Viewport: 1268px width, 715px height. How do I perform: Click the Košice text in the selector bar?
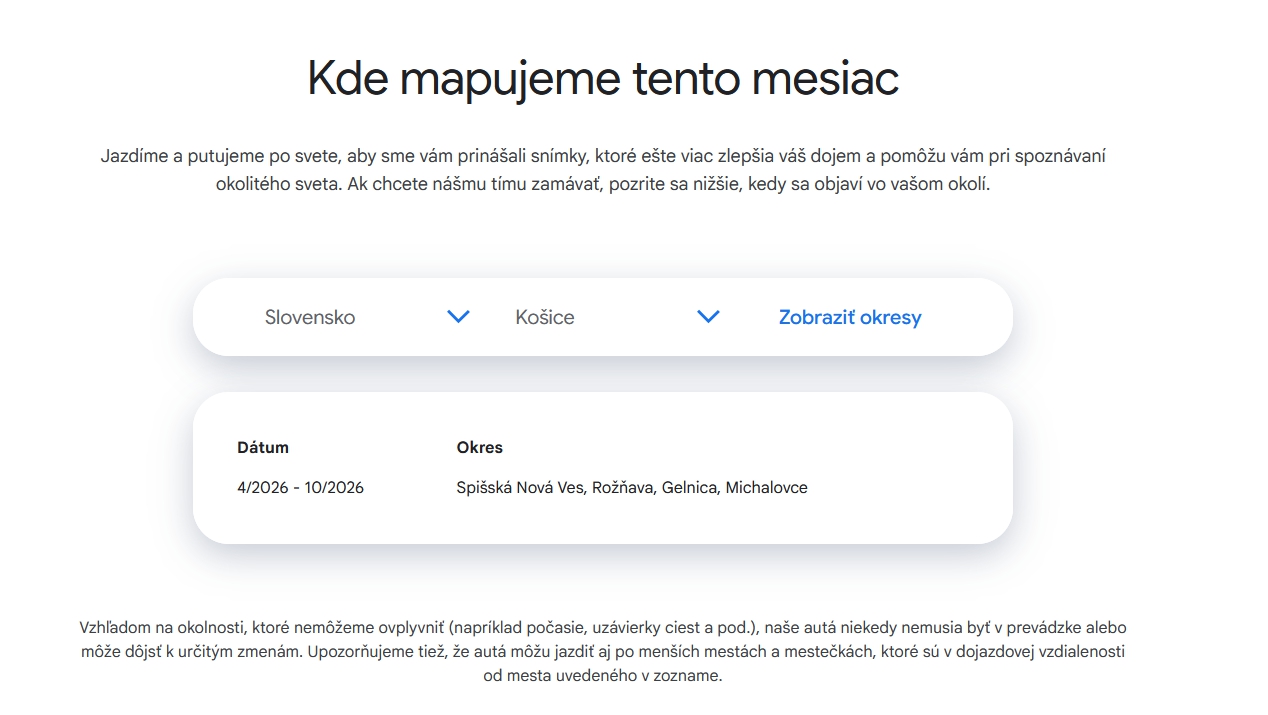tap(545, 317)
